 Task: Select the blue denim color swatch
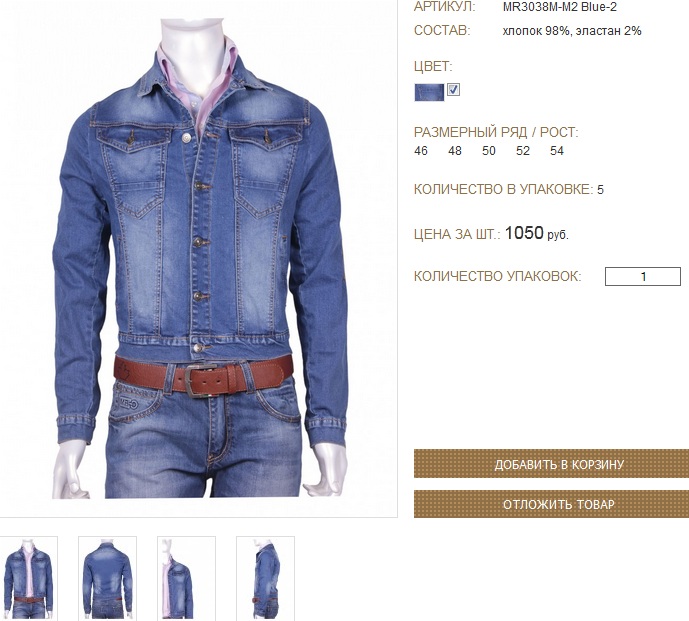tap(429, 92)
